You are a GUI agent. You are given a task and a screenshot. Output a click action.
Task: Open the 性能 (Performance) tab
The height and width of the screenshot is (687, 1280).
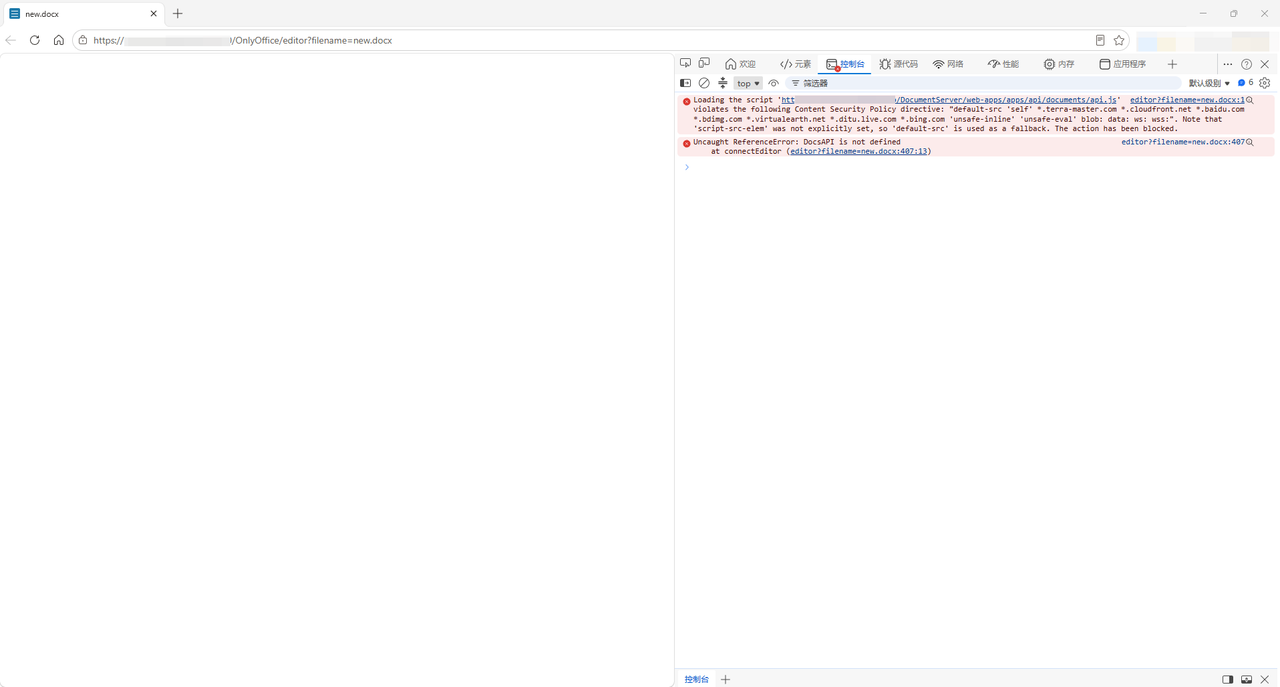tap(1003, 64)
